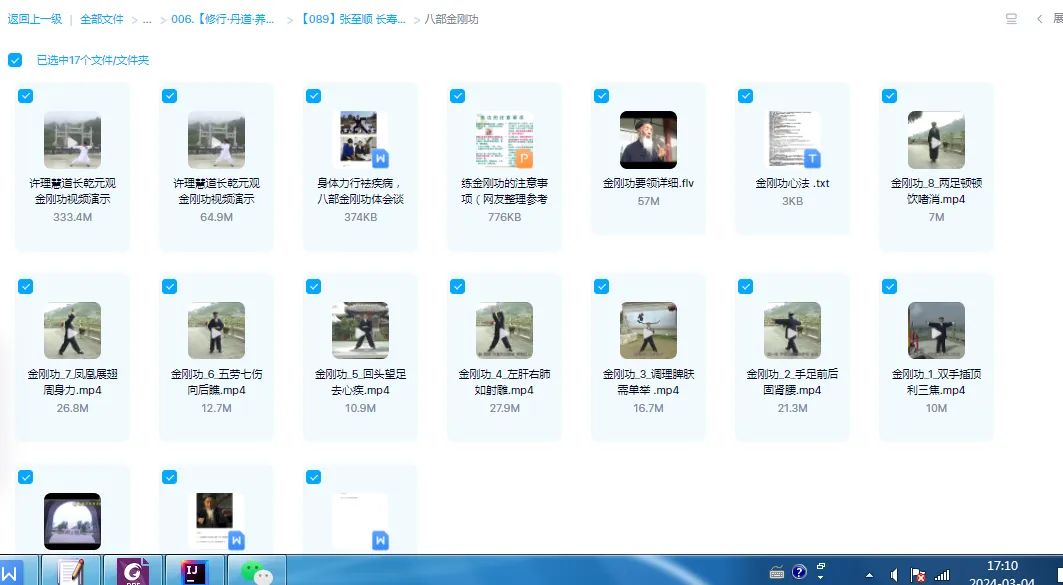The image size is (1063, 585).
Task: Open the PDF reader in the taskbar
Action: (133, 571)
